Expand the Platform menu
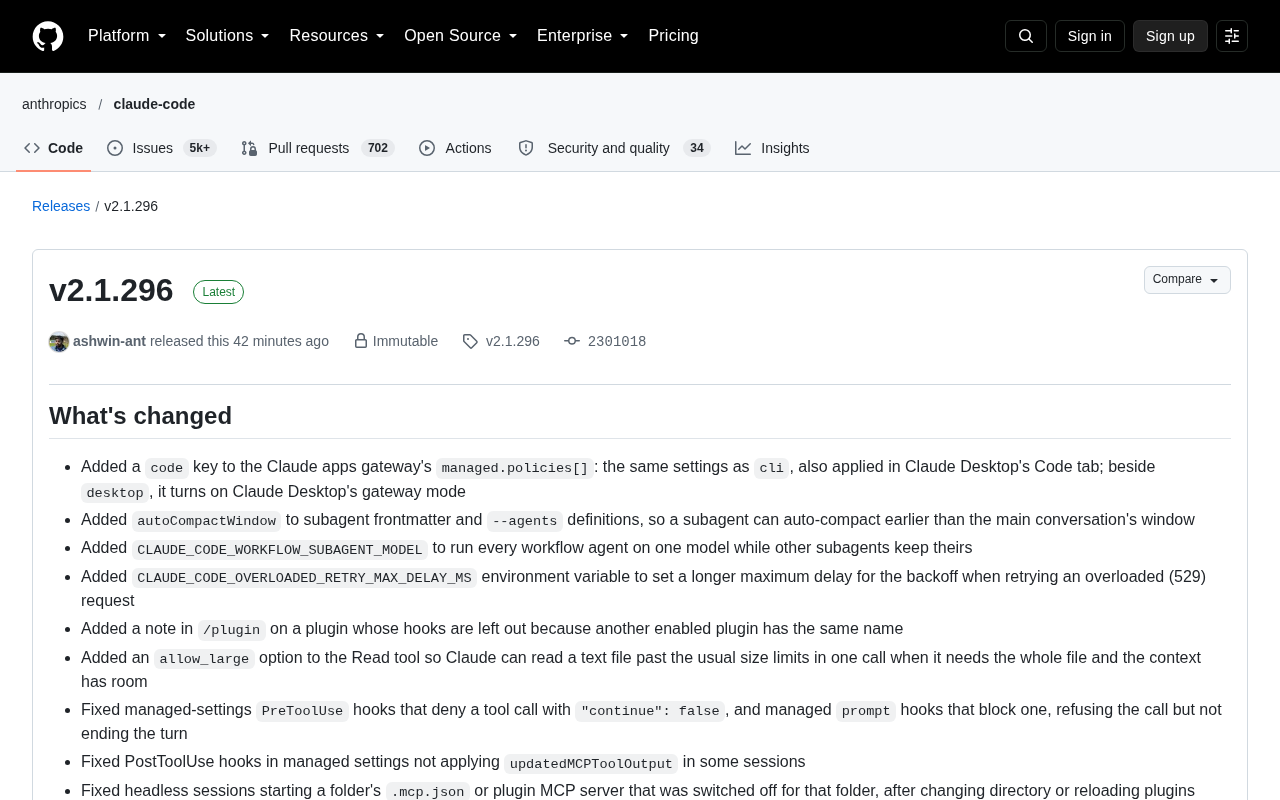The image size is (1280, 800). pos(127,36)
